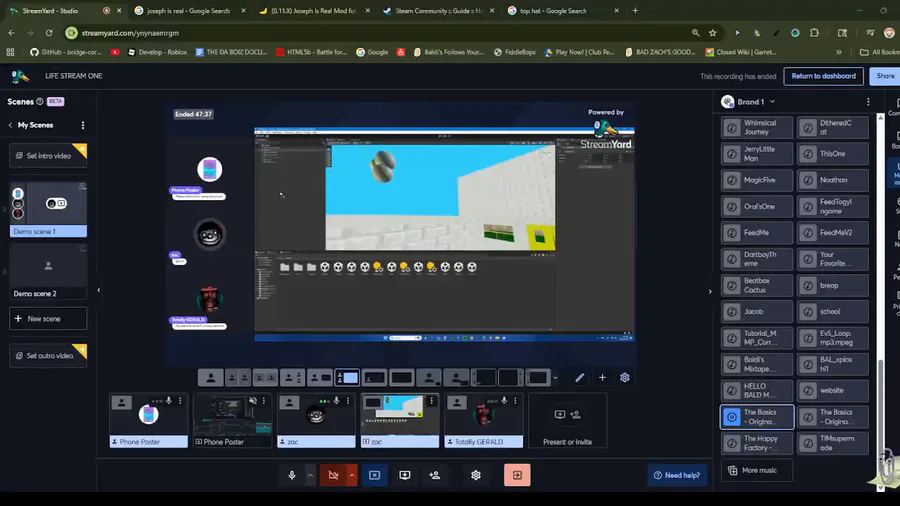Image resolution: width=900 pixels, height=506 pixels.
Task: Play FeedMe music track
Action: [x=757, y=233]
